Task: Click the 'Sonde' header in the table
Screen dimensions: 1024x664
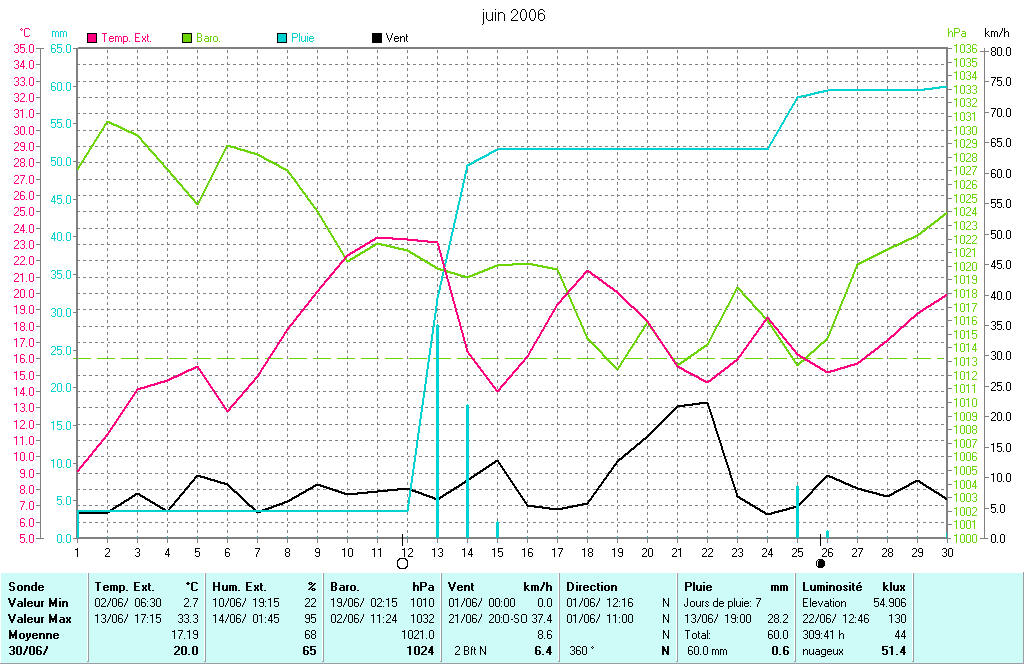Action: coord(25,587)
